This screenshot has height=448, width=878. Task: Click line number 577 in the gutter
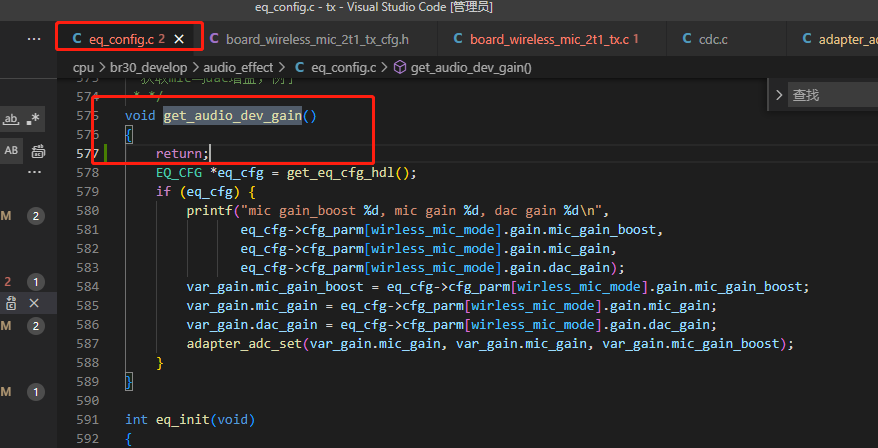[x=87, y=153]
